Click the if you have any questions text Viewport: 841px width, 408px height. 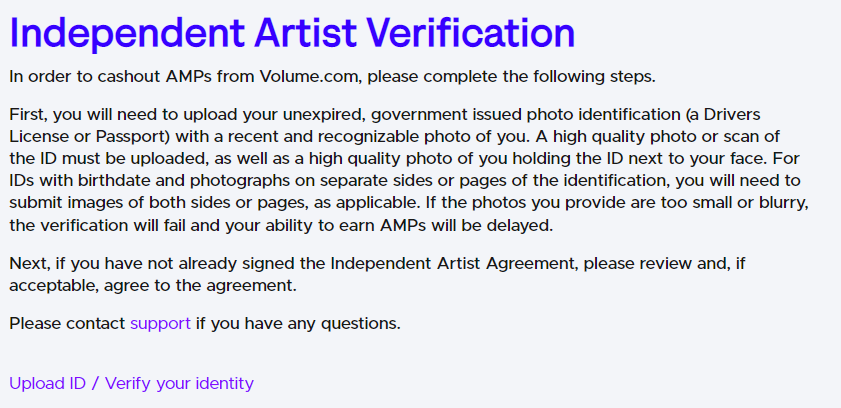point(298,324)
